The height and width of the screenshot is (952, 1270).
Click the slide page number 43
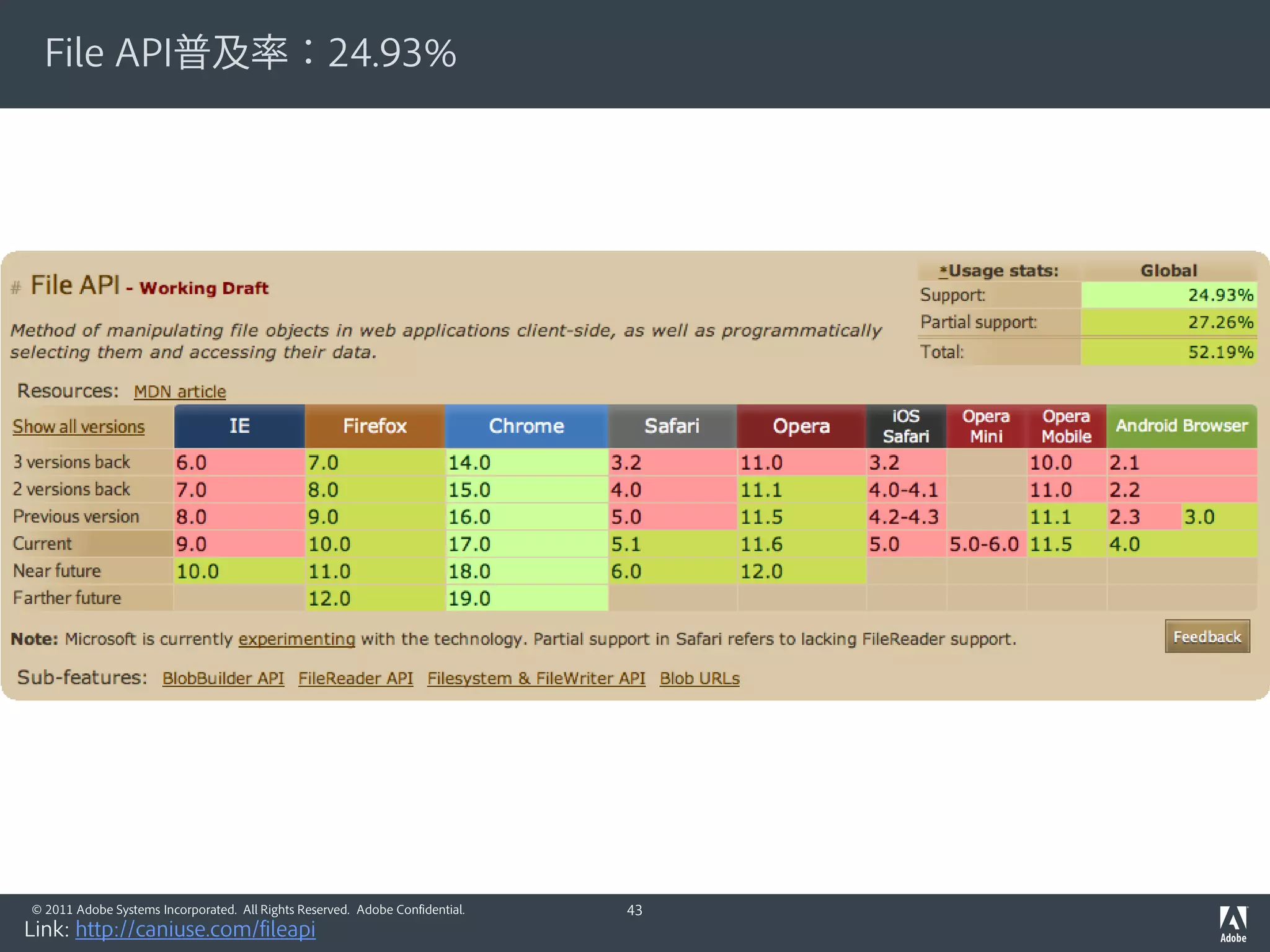click(x=634, y=910)
